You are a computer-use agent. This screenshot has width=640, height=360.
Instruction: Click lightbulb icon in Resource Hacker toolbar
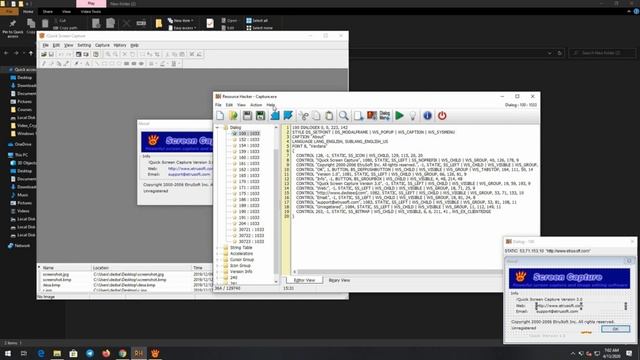[x=413, y=116]
